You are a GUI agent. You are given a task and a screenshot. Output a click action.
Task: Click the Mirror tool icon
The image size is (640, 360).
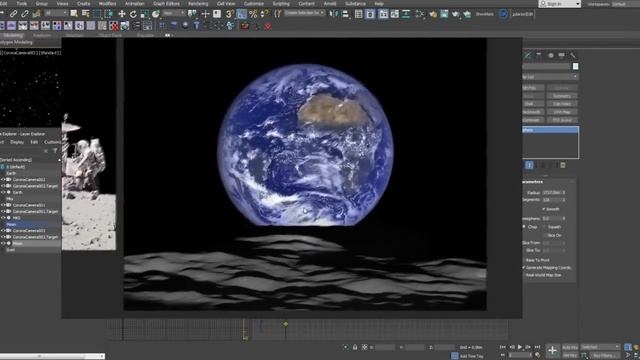334,14
